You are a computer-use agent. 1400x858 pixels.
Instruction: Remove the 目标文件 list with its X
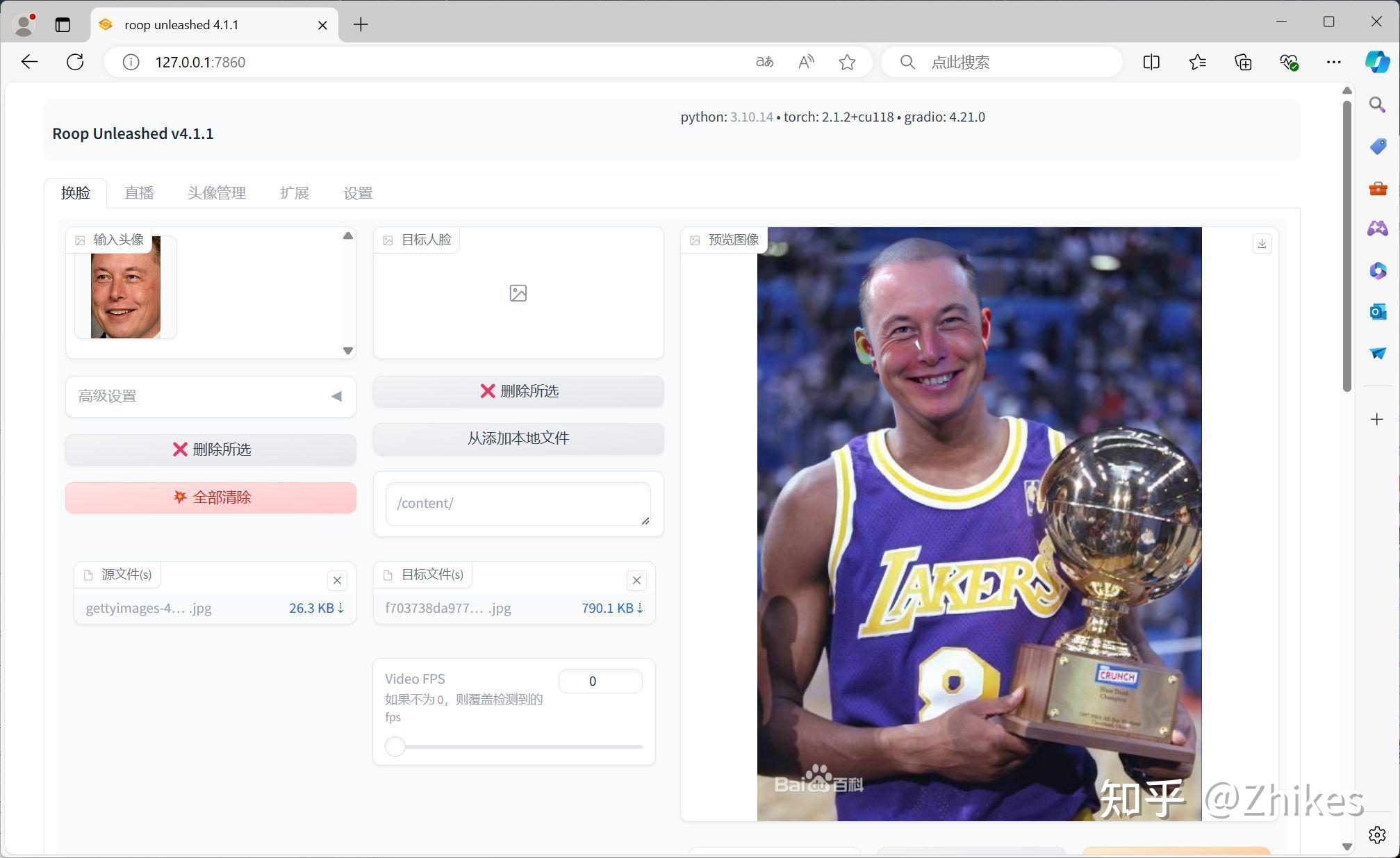[x=636, y=580]
